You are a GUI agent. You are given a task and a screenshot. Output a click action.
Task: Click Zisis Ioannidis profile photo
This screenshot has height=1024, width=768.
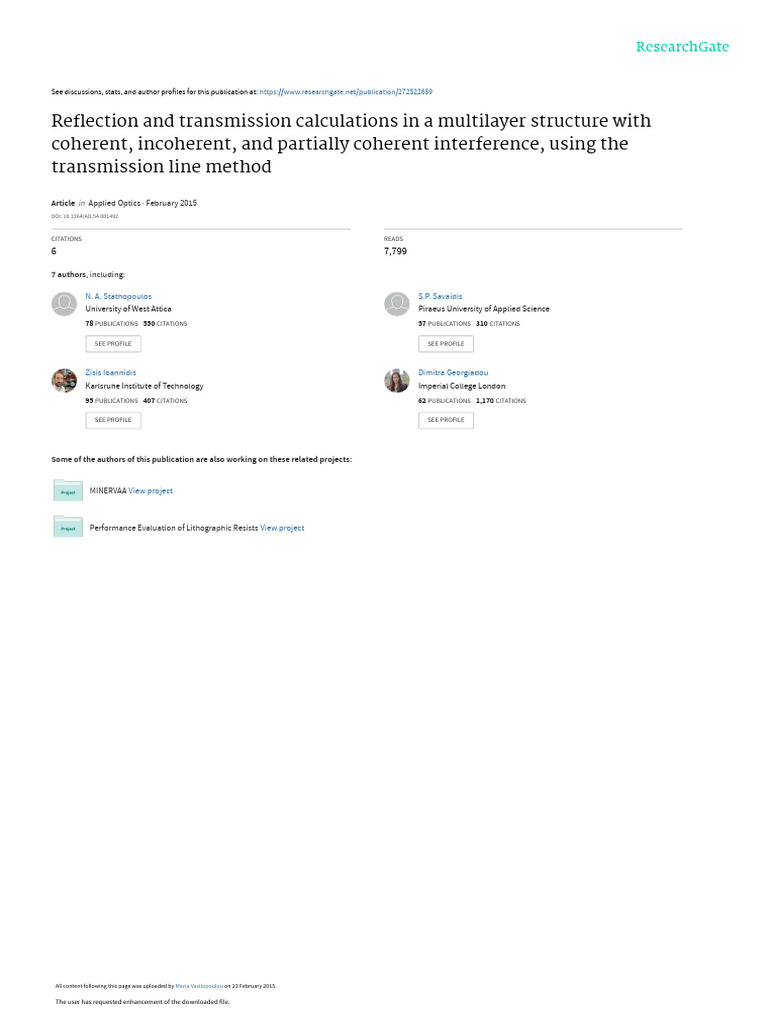pos(64,381)
